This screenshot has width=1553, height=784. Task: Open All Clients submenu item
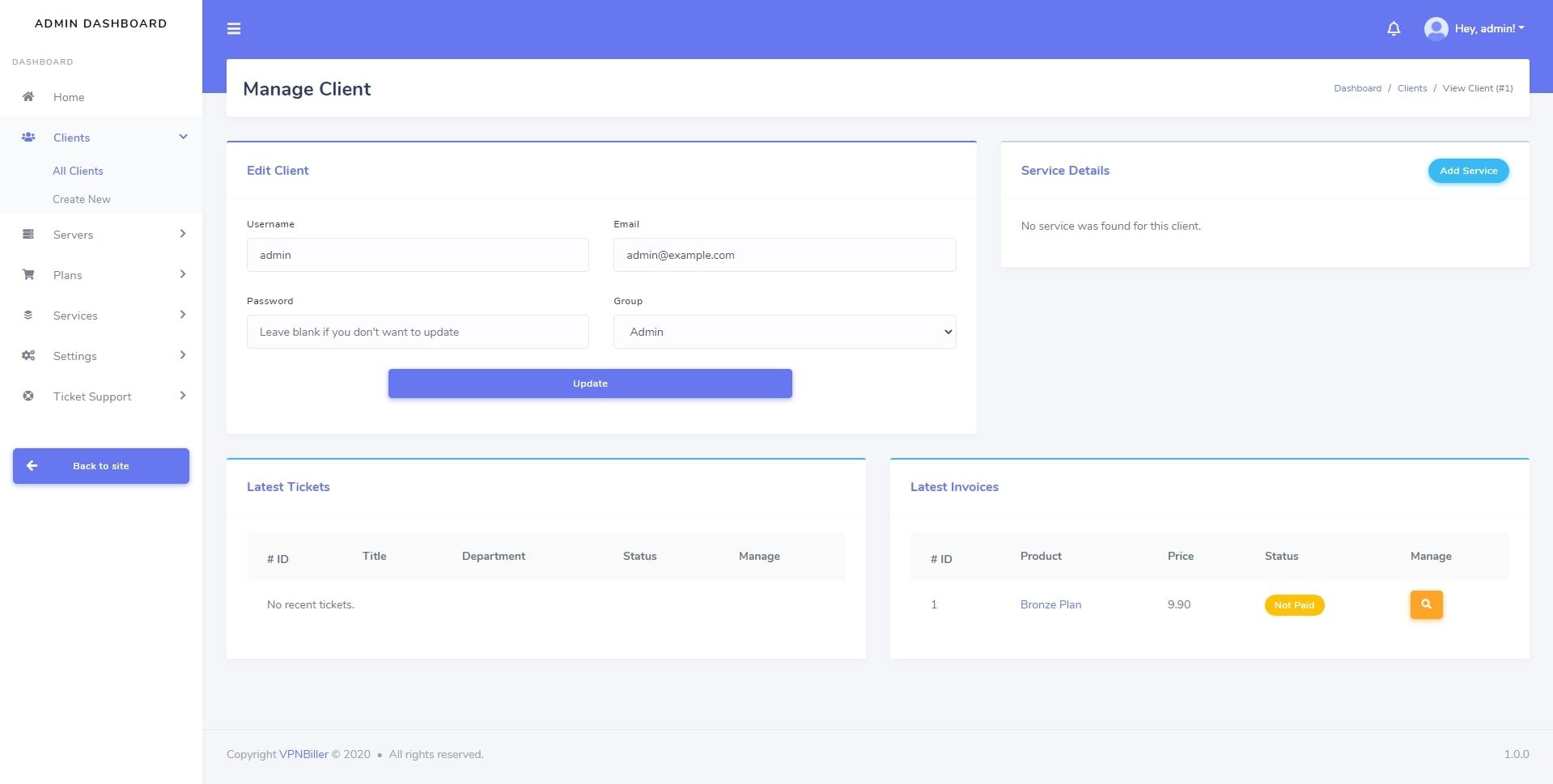point(78,171)
